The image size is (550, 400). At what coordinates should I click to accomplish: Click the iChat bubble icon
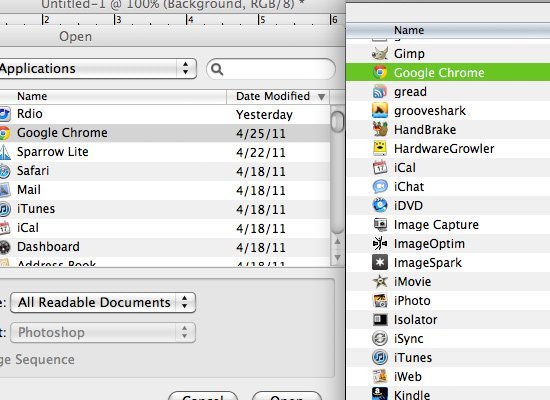click(x=380, y=186)
